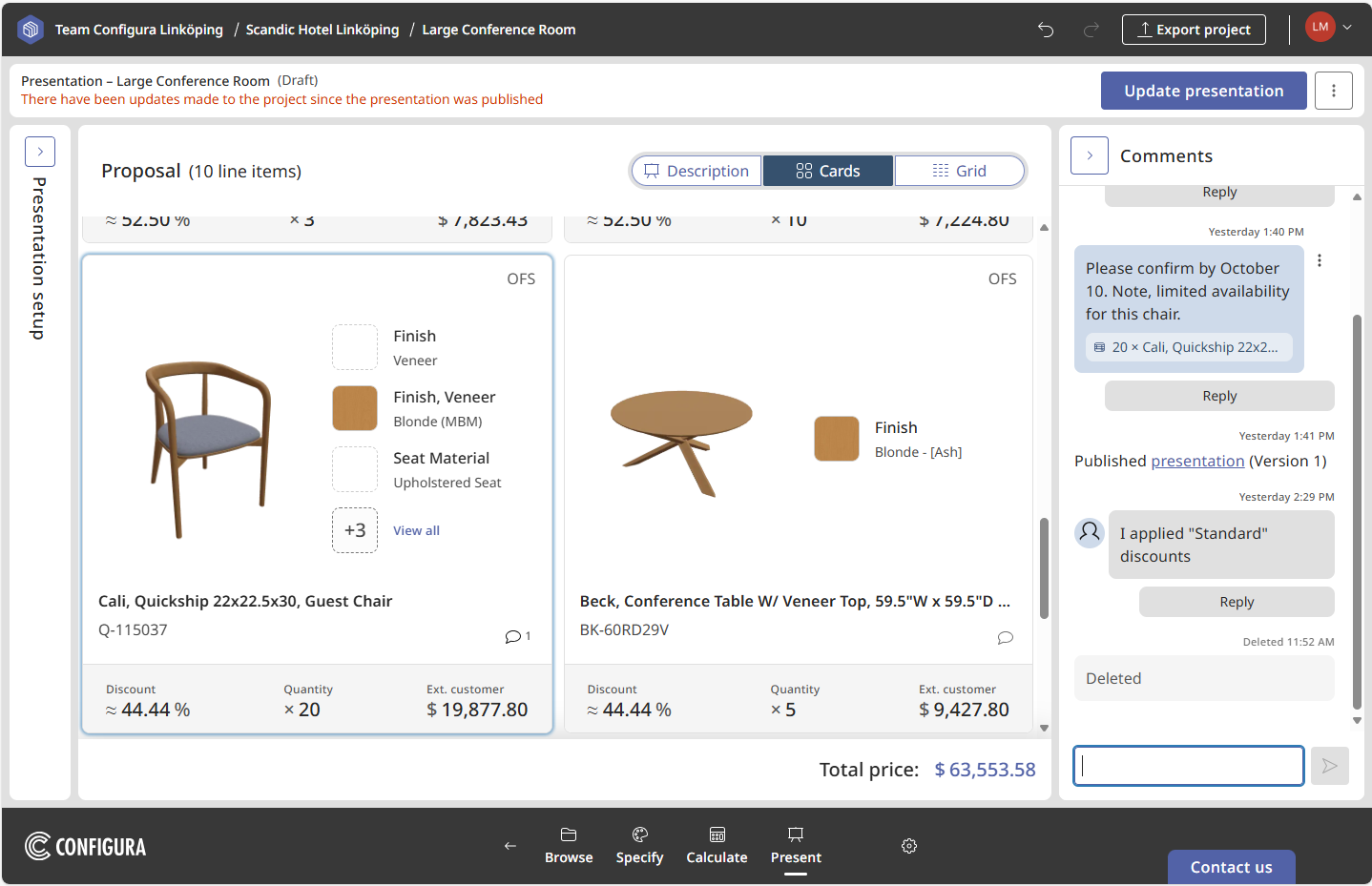Expand the Presentation setup panel

[40, 152]
